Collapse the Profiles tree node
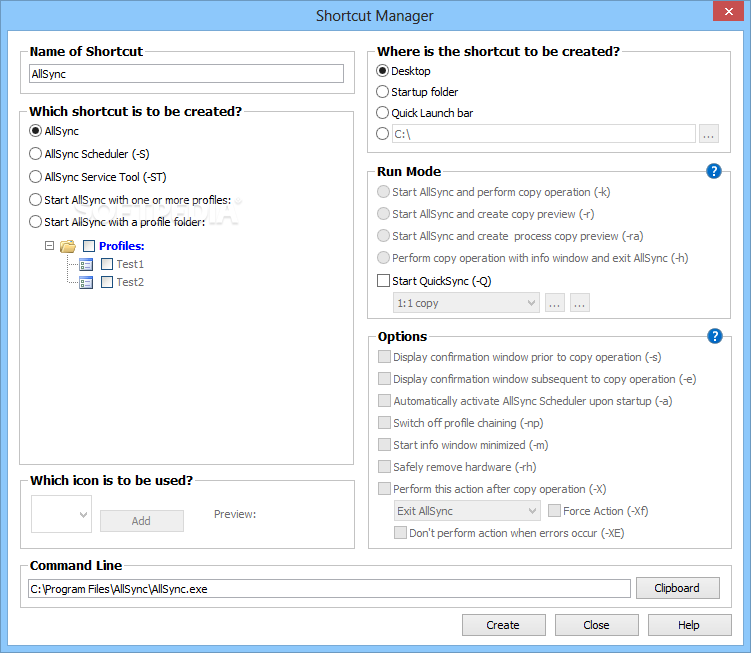 pyautogui.click(x=49, y=246)
